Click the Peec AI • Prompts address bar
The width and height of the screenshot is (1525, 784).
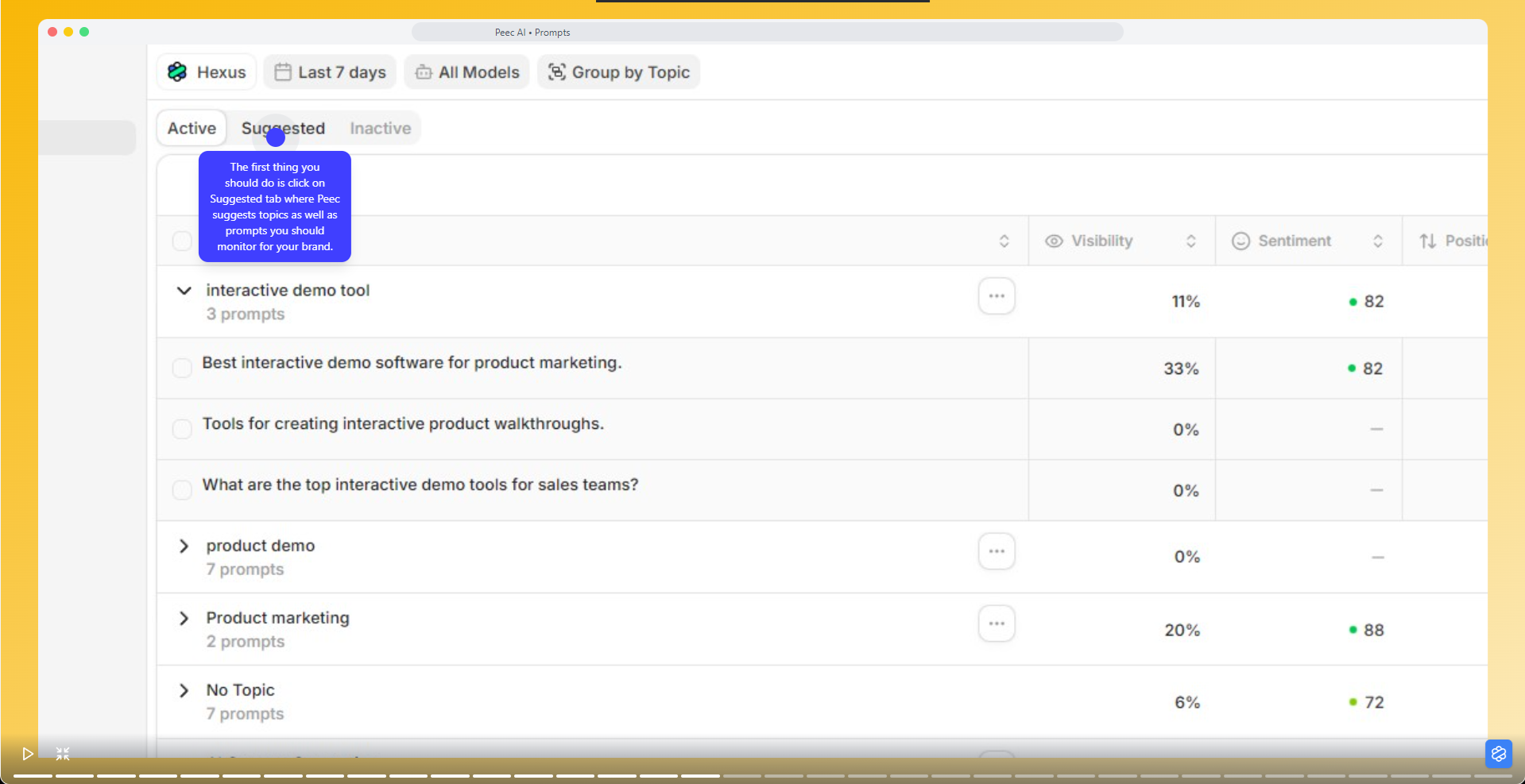tap(767, 32)
